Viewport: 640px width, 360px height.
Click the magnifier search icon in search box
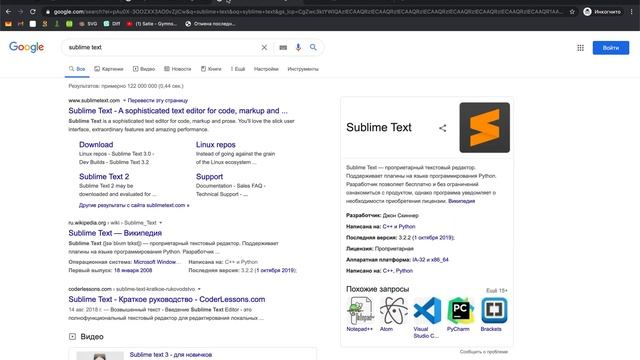coord(313,47)
